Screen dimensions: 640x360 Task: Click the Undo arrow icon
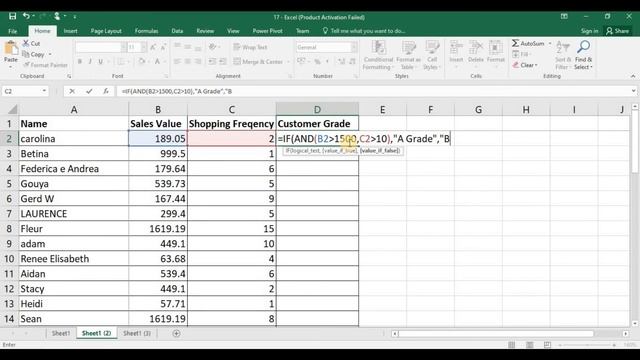click(x=26, y=16)
